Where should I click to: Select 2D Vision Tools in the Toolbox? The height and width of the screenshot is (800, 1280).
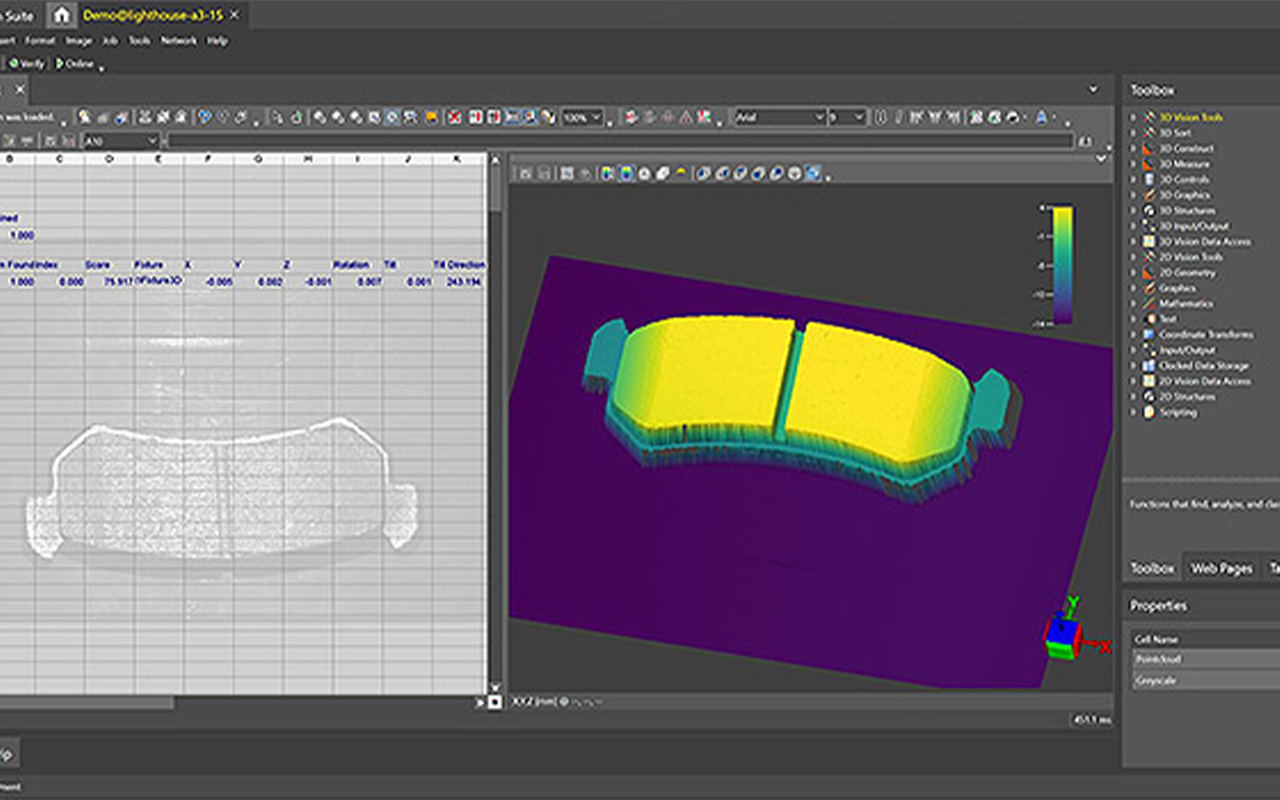pos(1190,257)
